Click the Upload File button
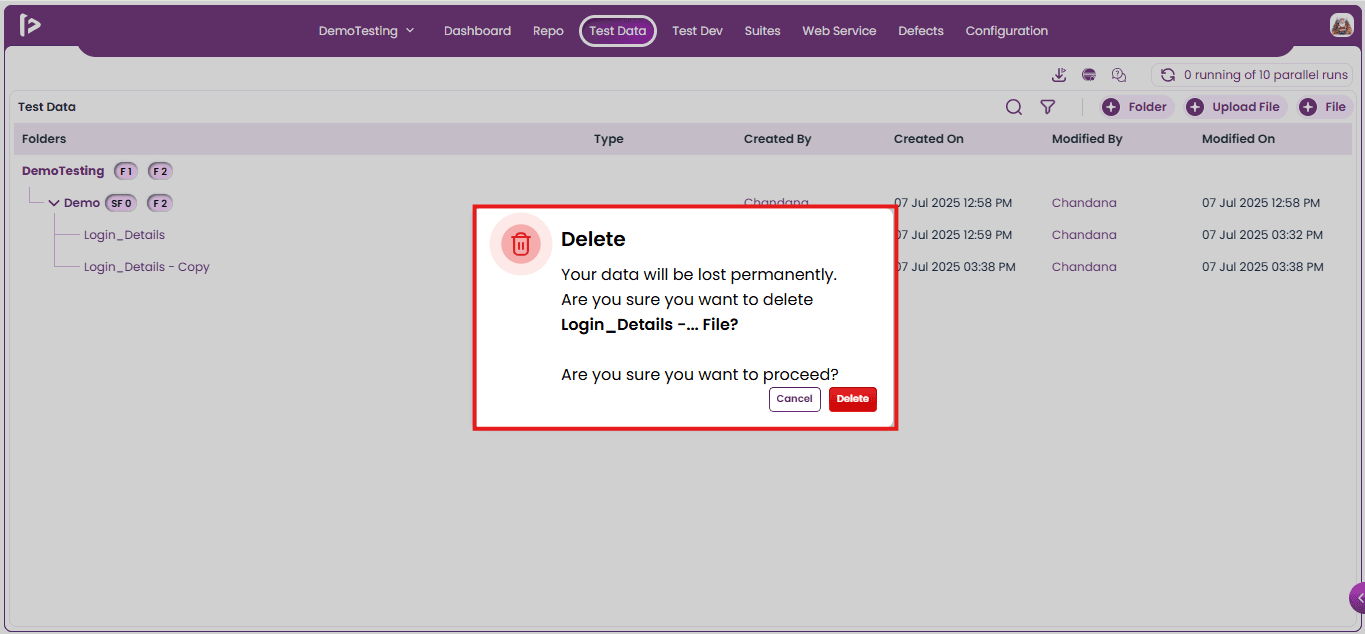 [x=1235, y=107]
